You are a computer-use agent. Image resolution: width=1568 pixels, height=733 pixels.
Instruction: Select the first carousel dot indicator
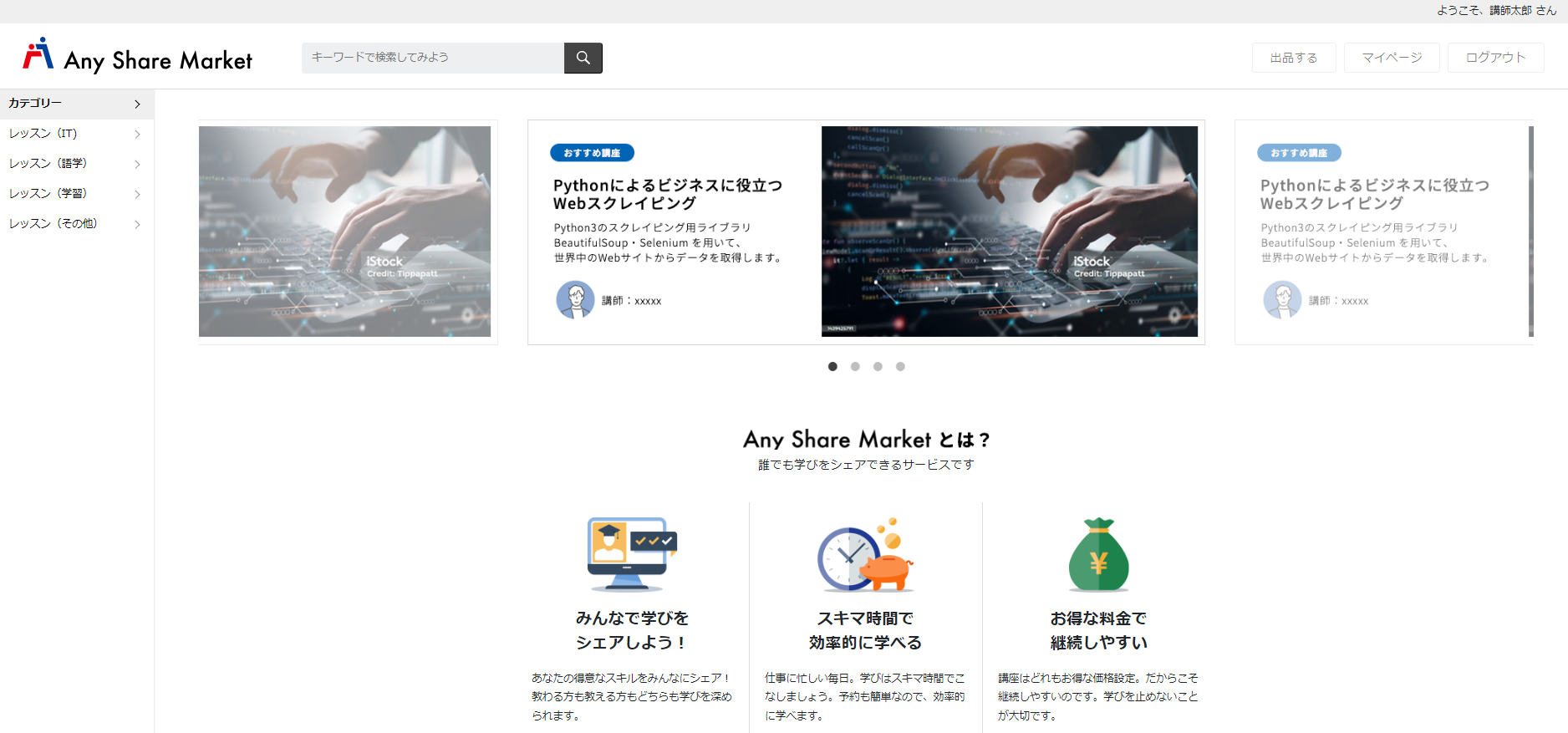click(832, 366)
